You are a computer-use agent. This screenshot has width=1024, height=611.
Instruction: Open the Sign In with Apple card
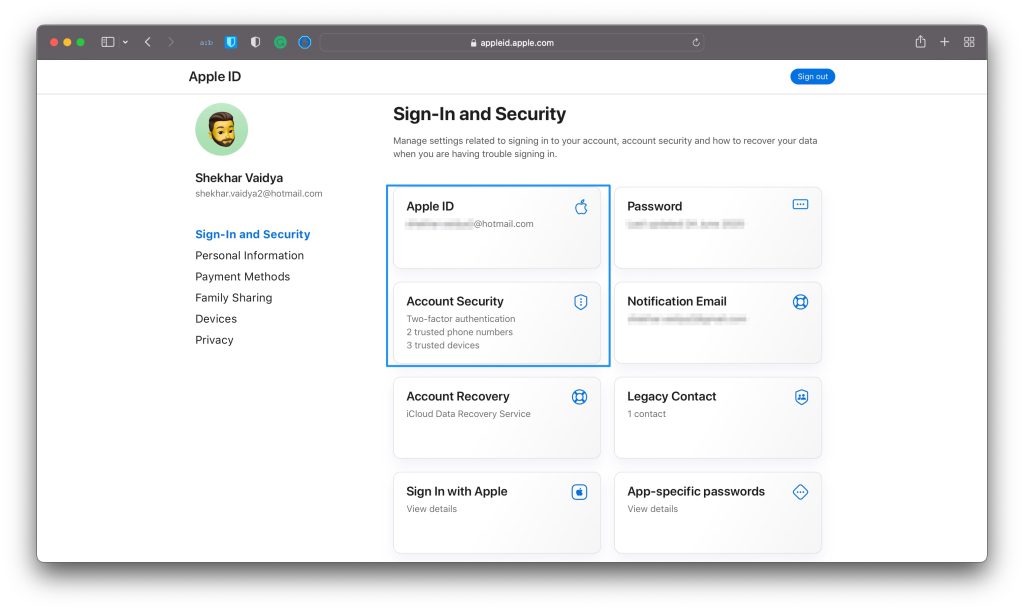(x=497, y=513)
